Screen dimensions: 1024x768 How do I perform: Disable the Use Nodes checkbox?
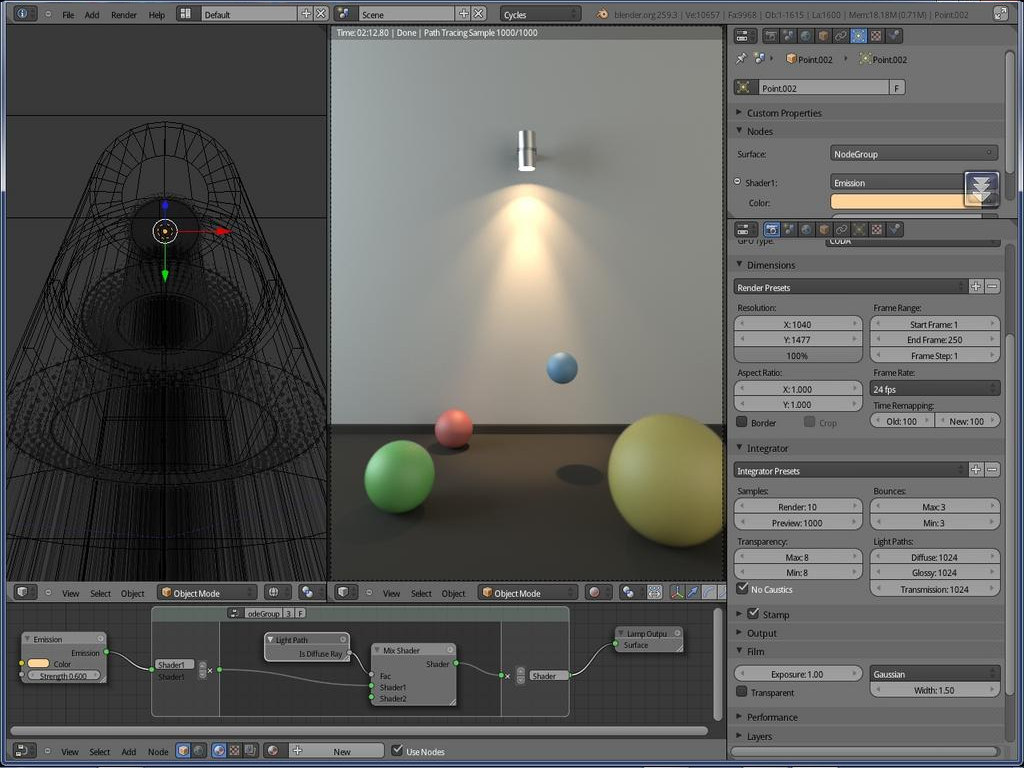point(397,751)
